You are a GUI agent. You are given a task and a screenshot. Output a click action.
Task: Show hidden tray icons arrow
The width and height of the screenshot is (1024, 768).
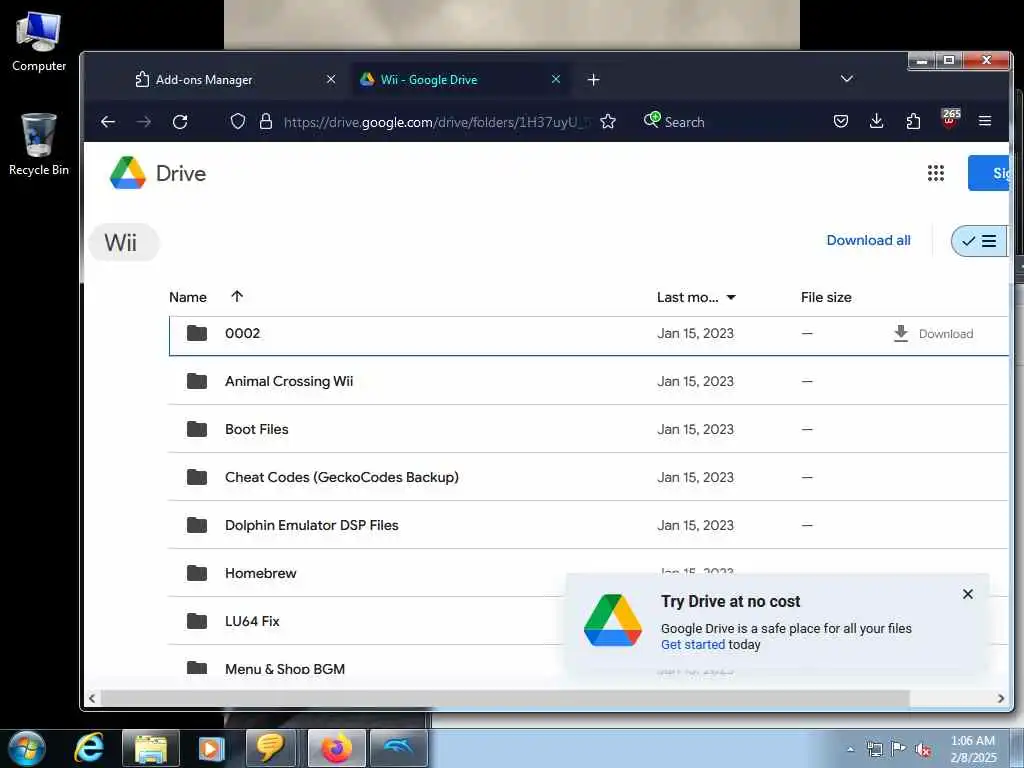pyautogui.click(x=850, y=750)
